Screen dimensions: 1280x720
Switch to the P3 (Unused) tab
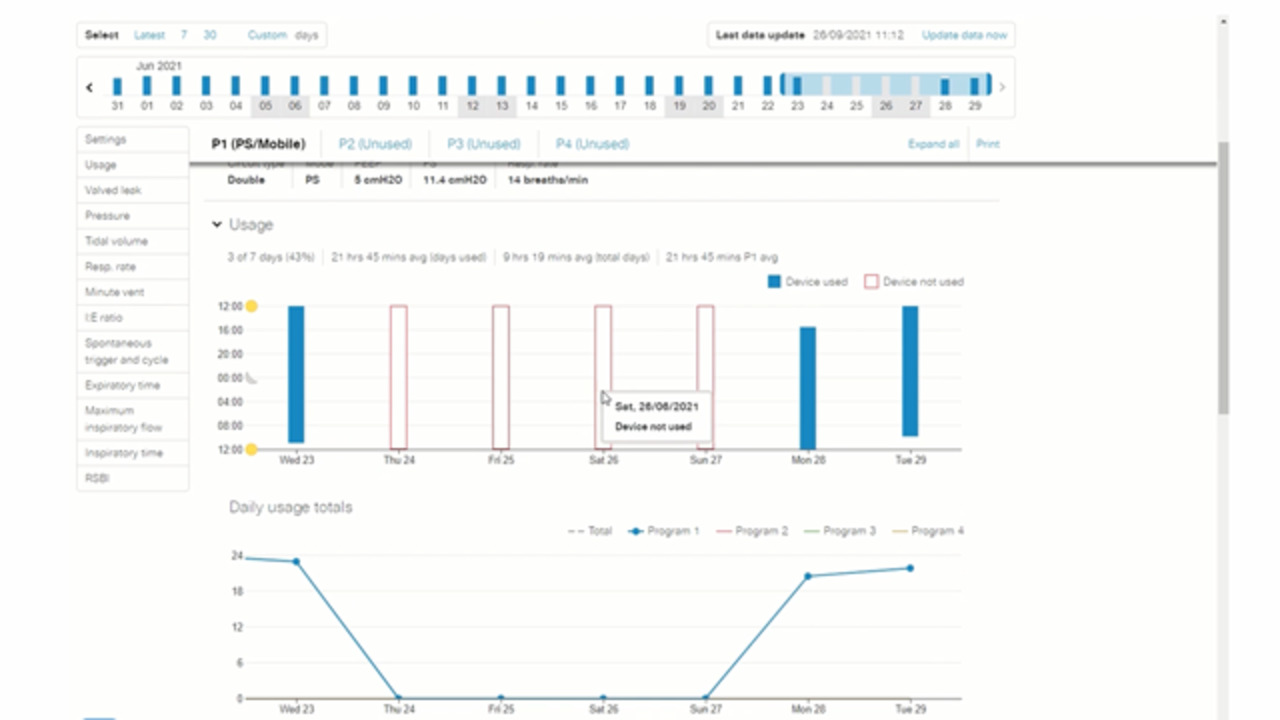point(483,144)
